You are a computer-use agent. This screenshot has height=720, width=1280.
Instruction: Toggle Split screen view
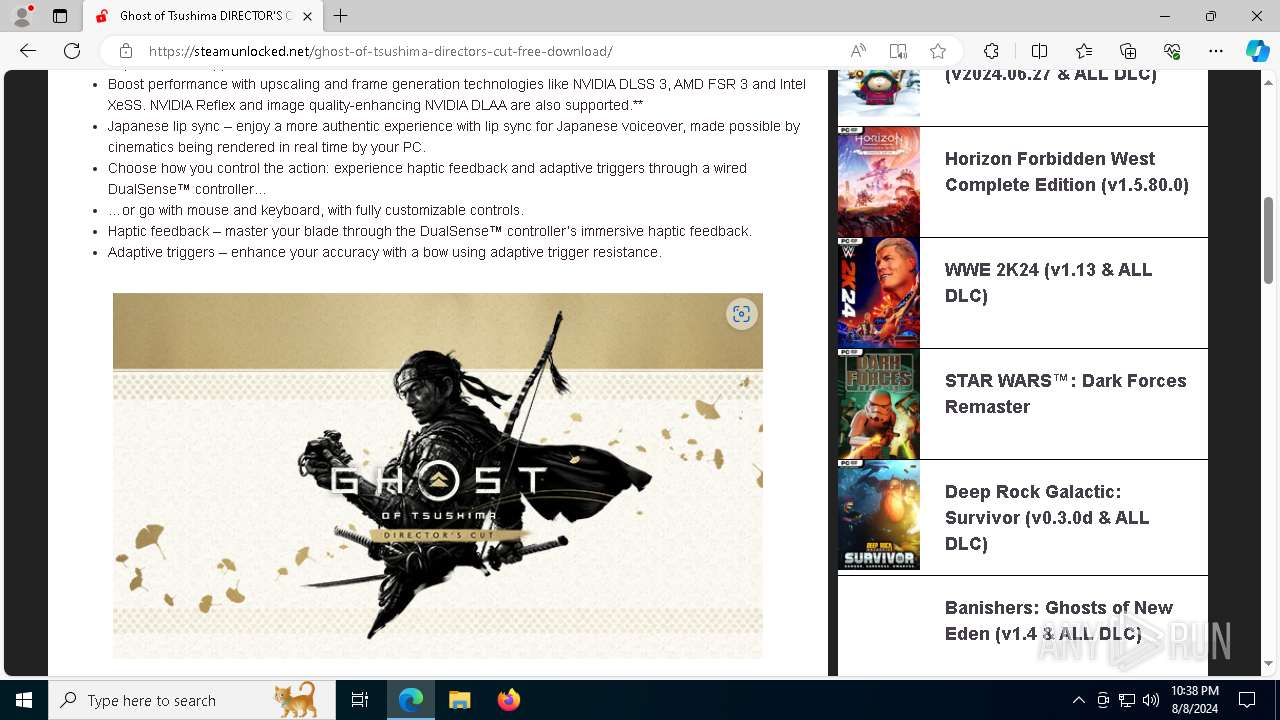tap(1039, 51)
